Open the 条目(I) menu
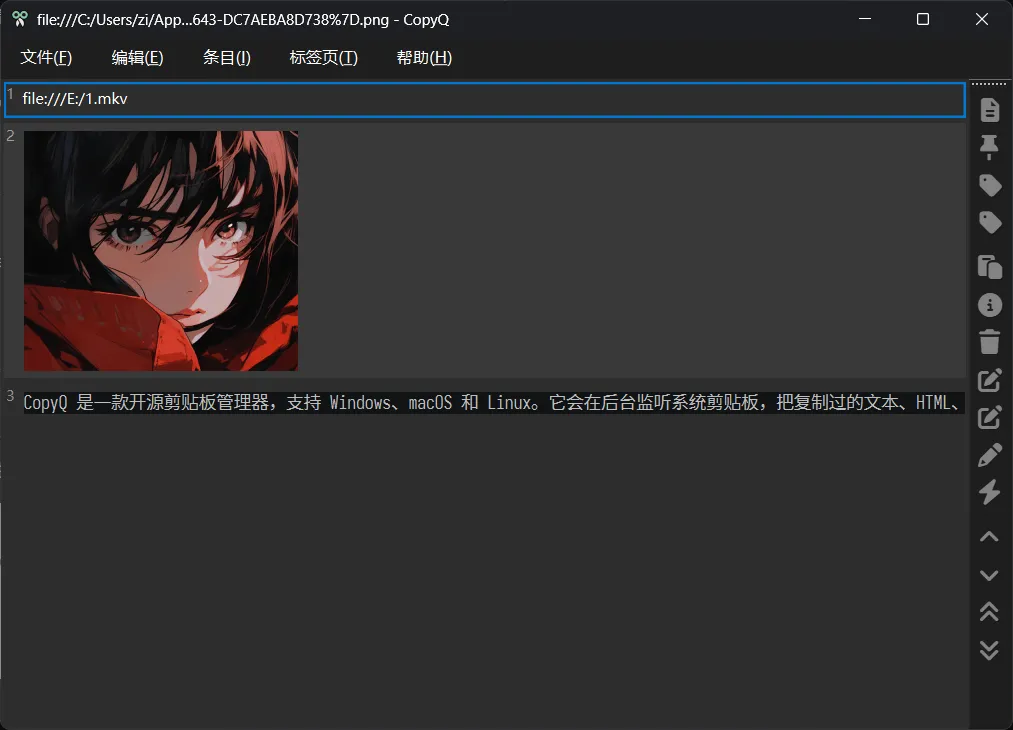The width and height of the screenshot is (1013, 730). coord(226,57)
